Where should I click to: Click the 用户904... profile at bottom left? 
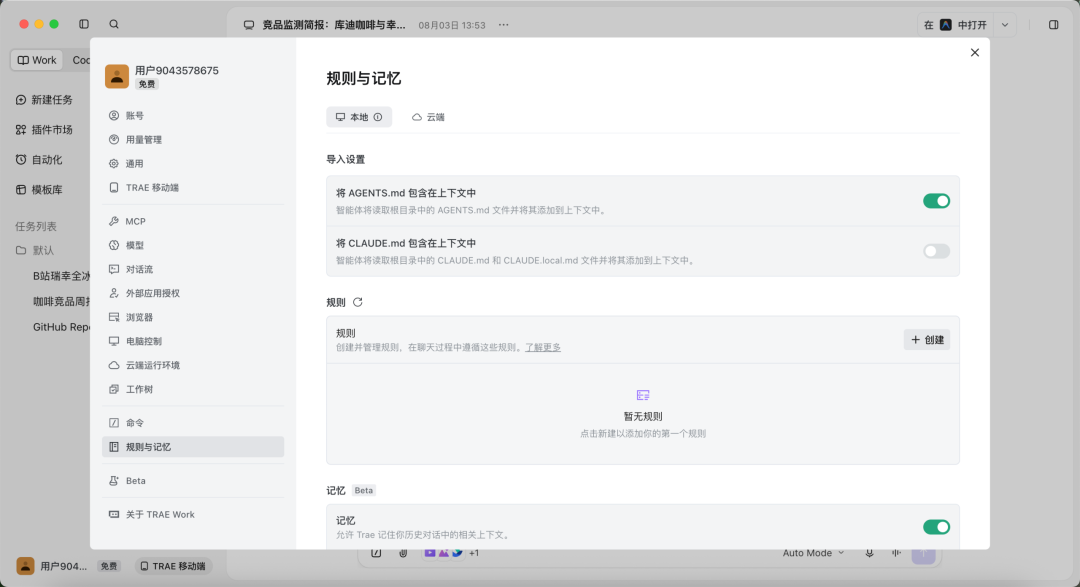tap(52, 566)
